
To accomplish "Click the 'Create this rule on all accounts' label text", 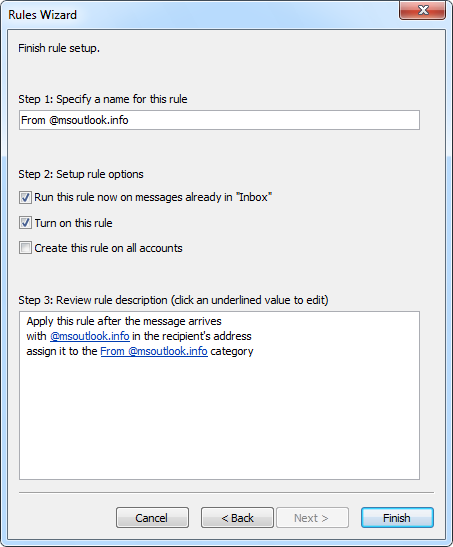I will coord(108,248).
